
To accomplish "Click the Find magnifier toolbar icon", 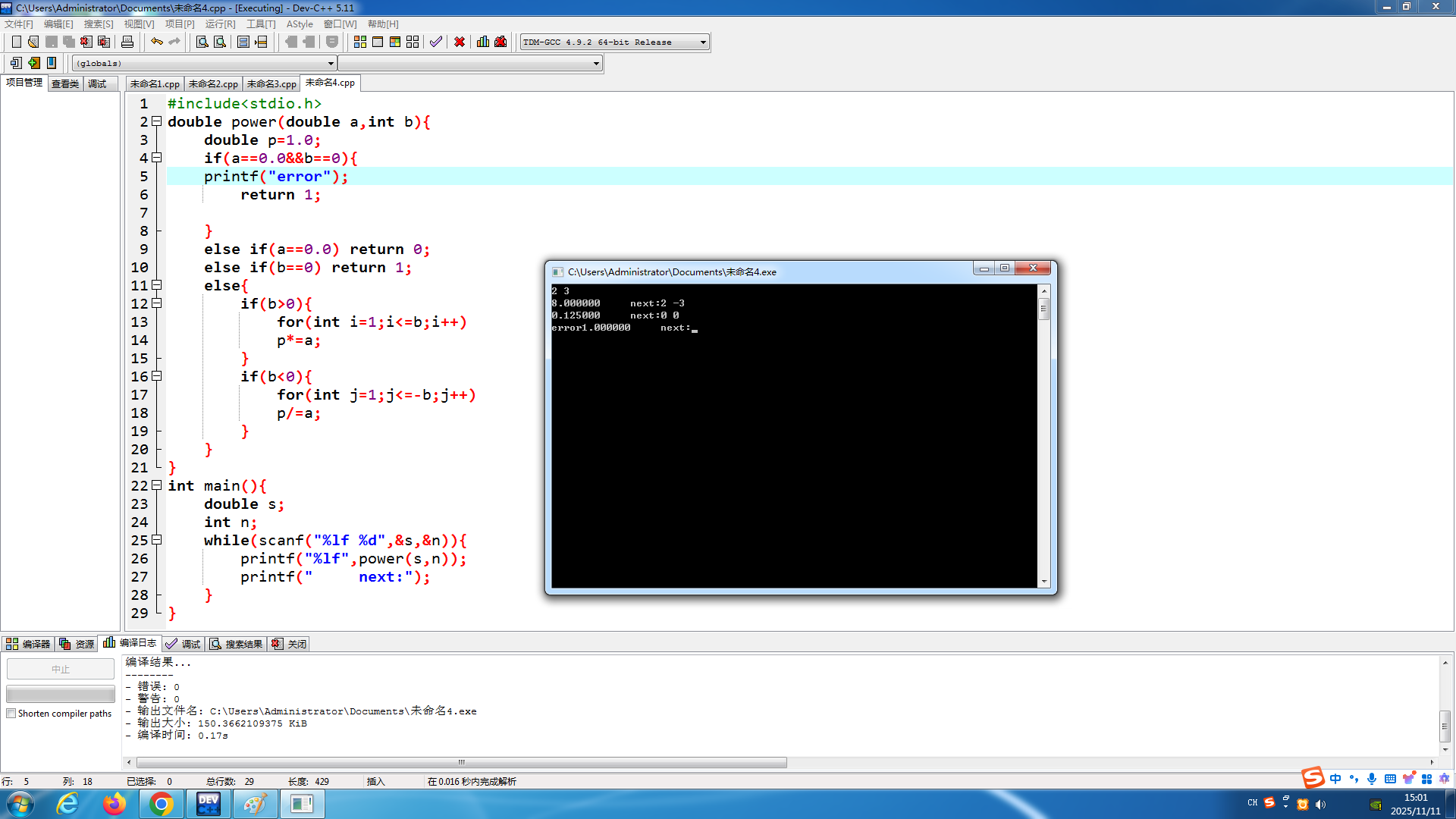I will click(202, 42).
